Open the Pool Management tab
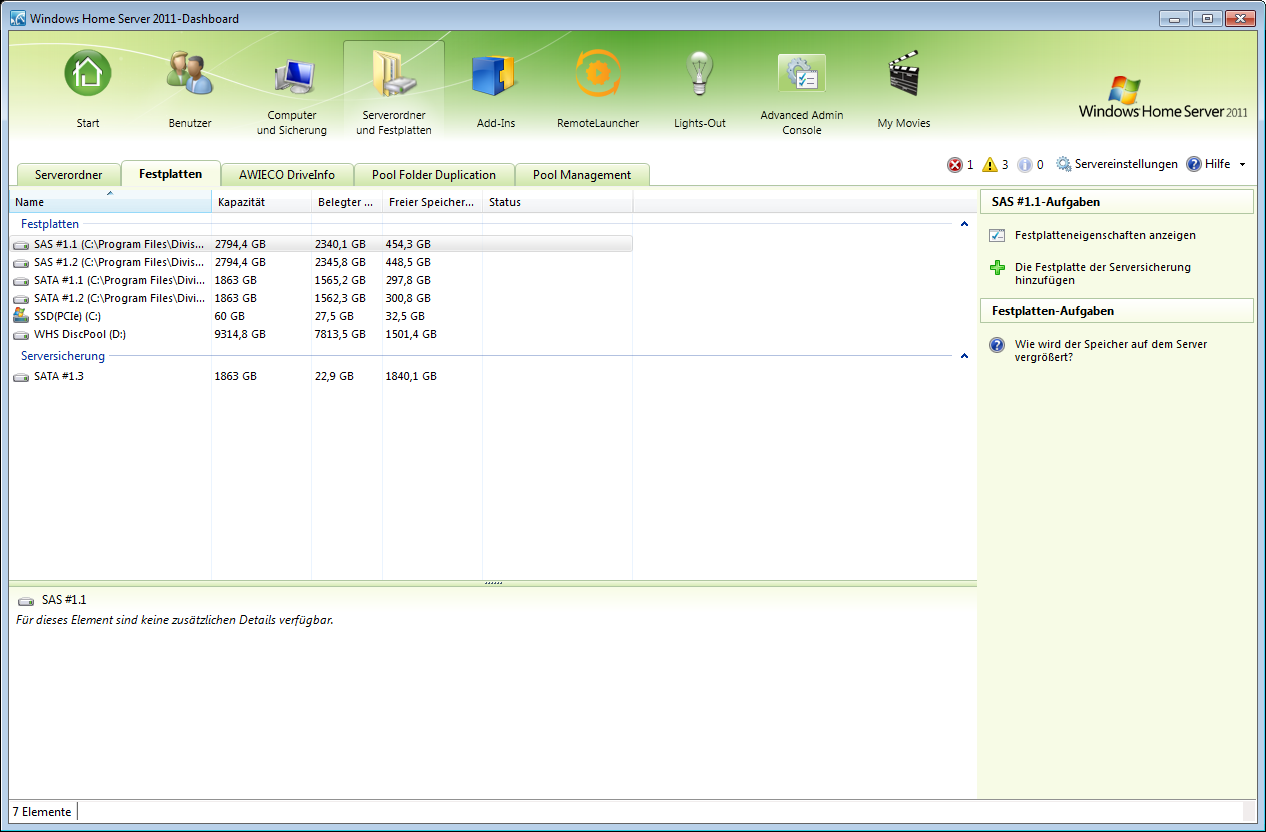 tap(582, 175)
